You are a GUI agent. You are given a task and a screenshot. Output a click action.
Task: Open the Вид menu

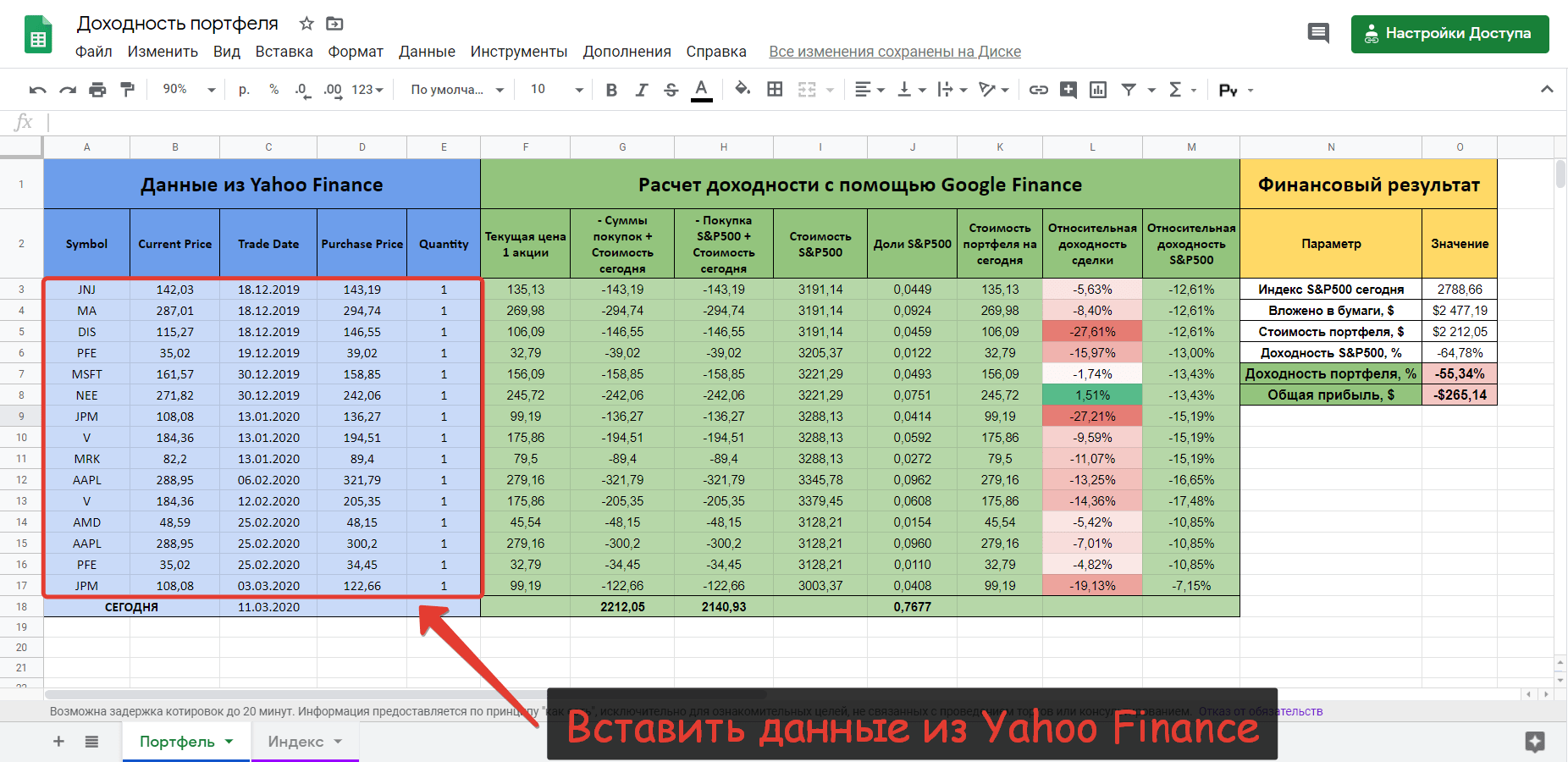[227, 52]
